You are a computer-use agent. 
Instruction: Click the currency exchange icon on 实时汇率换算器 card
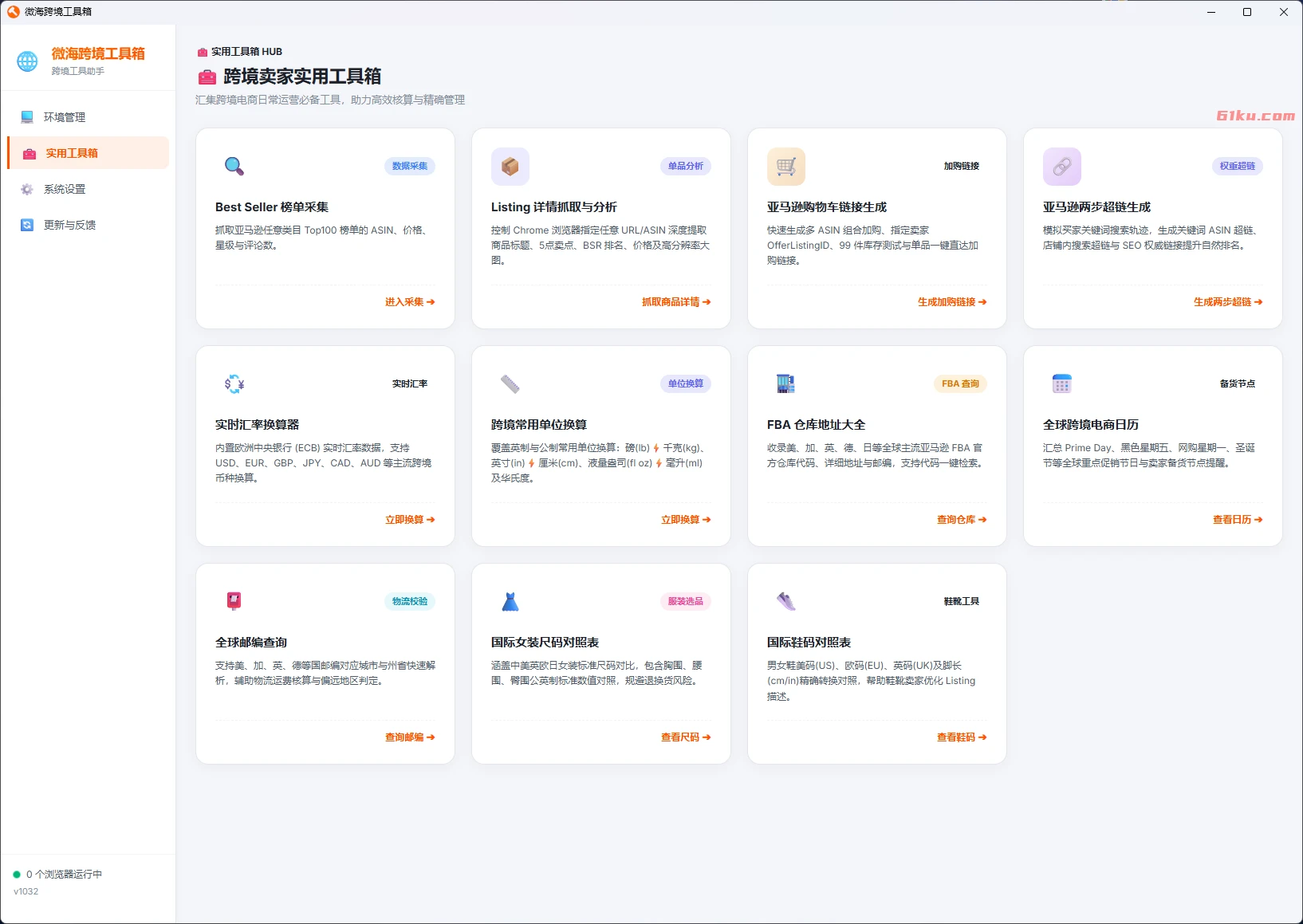coord(234,384)
